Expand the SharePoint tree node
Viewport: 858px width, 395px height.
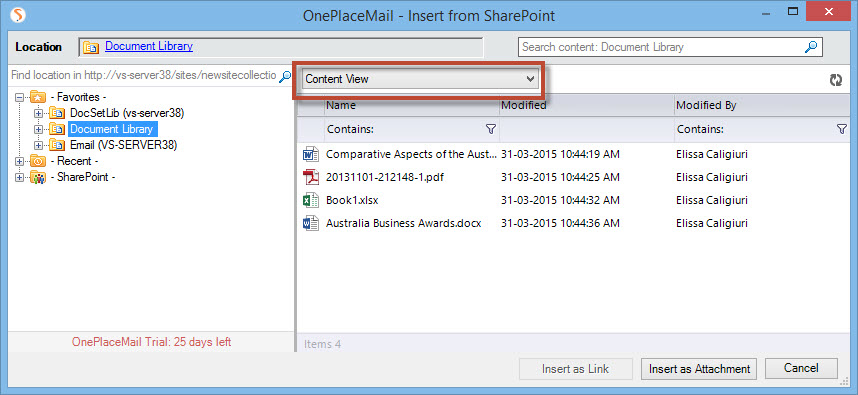tap(20, 177)
